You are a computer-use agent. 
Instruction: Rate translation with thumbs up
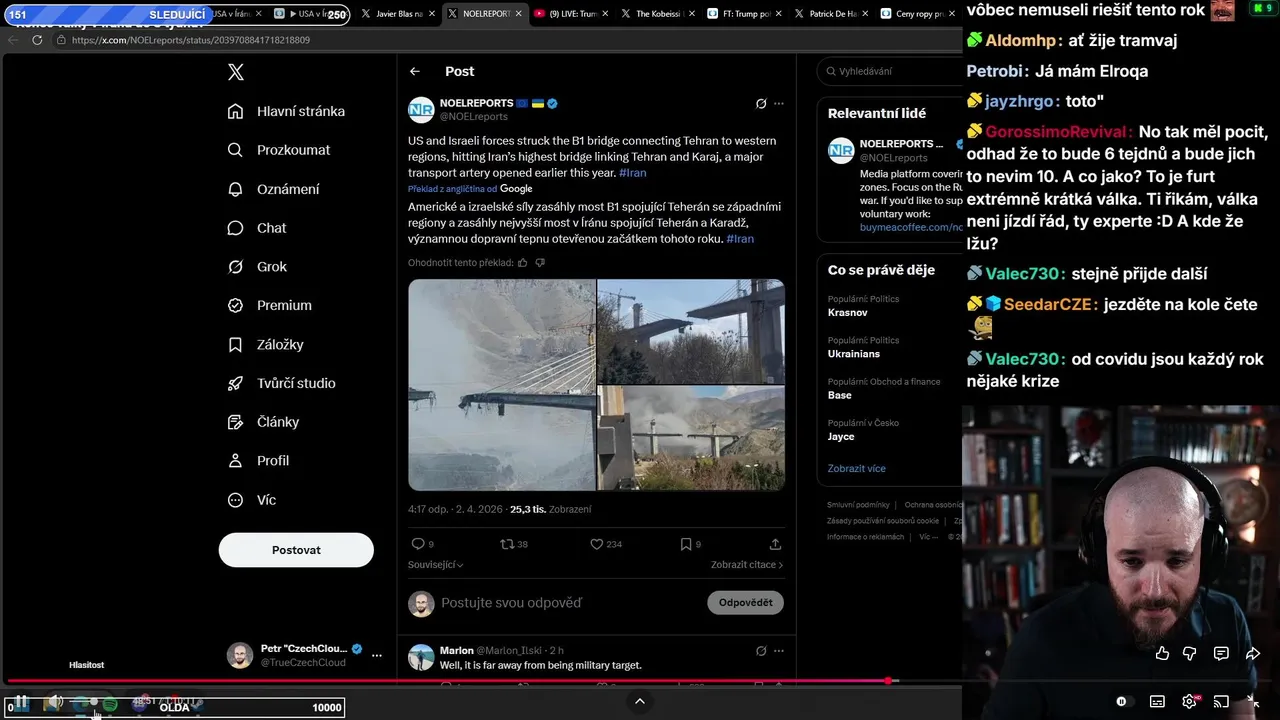coord(523,263)
